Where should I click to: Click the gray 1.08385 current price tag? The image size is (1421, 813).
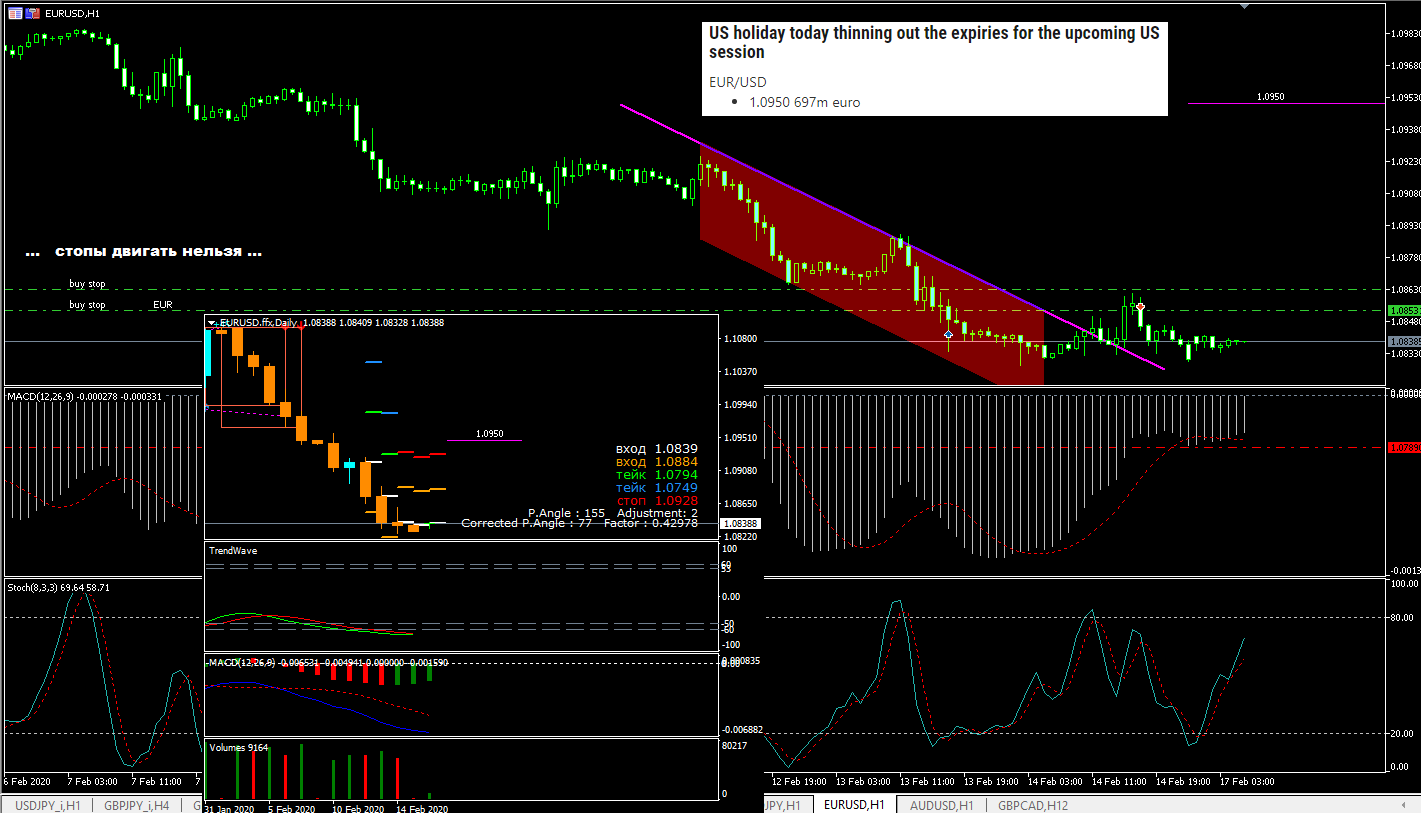click(1403, 342)
